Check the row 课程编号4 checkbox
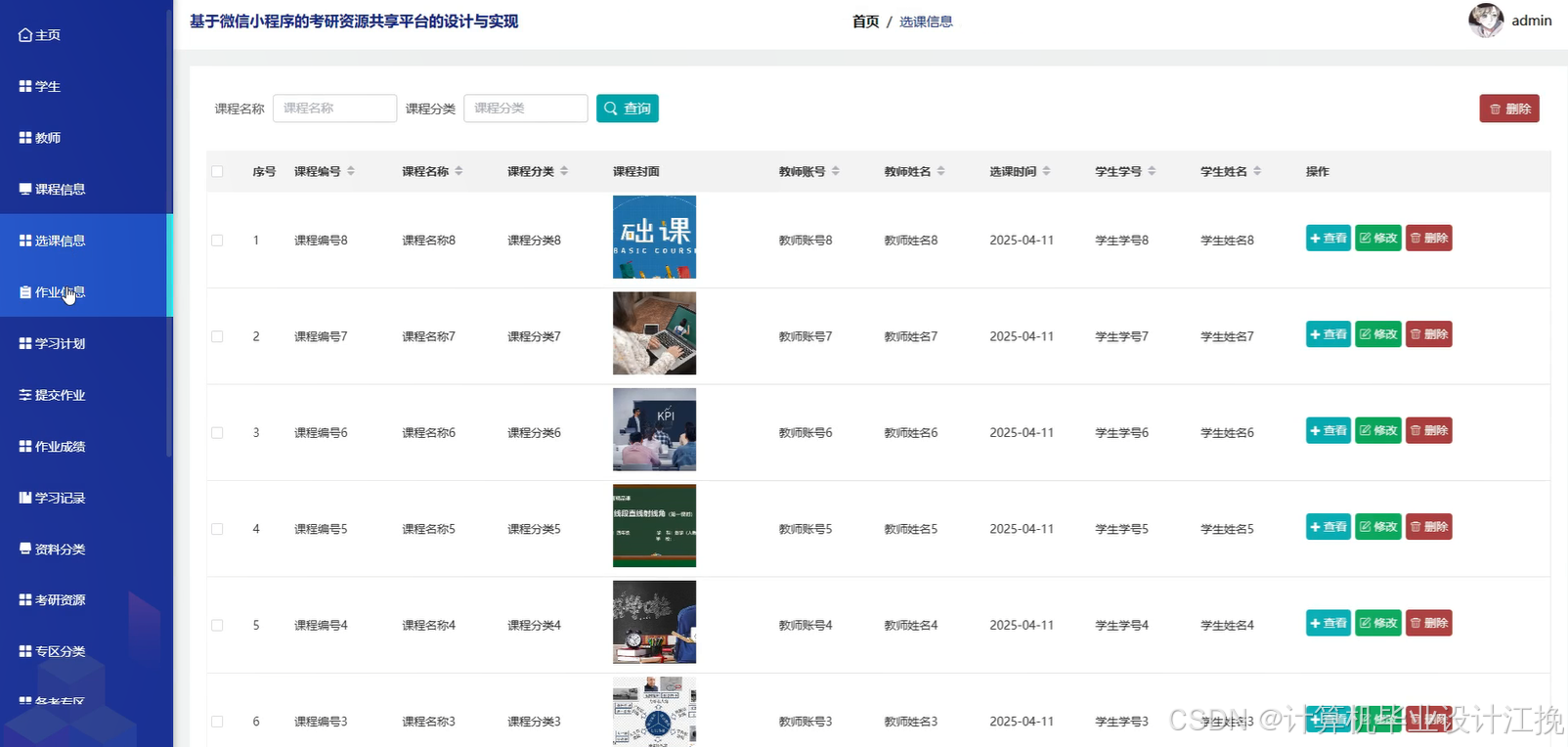 point(217,625)
